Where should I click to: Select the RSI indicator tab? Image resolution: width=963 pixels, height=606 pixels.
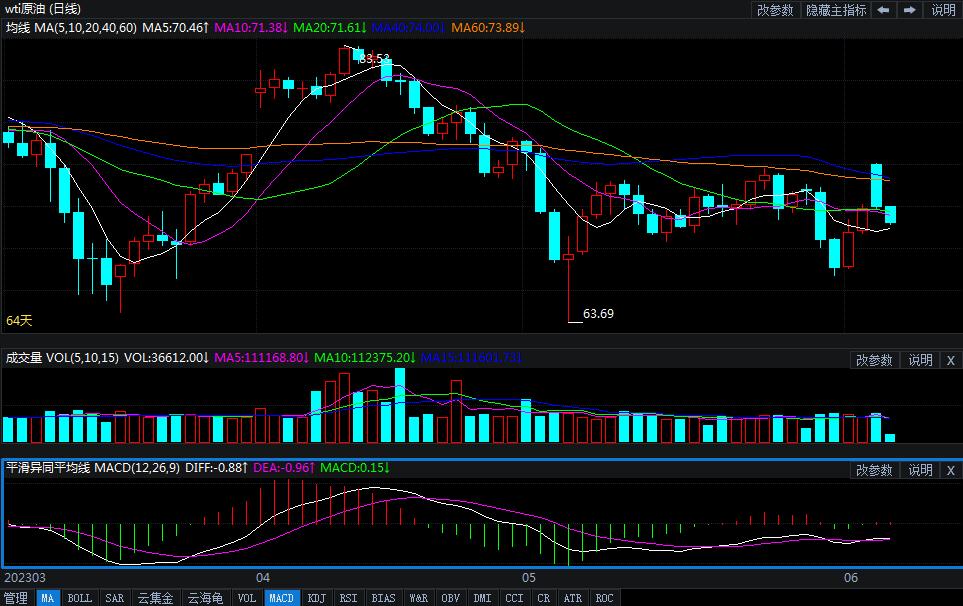[x=348, y=598]
